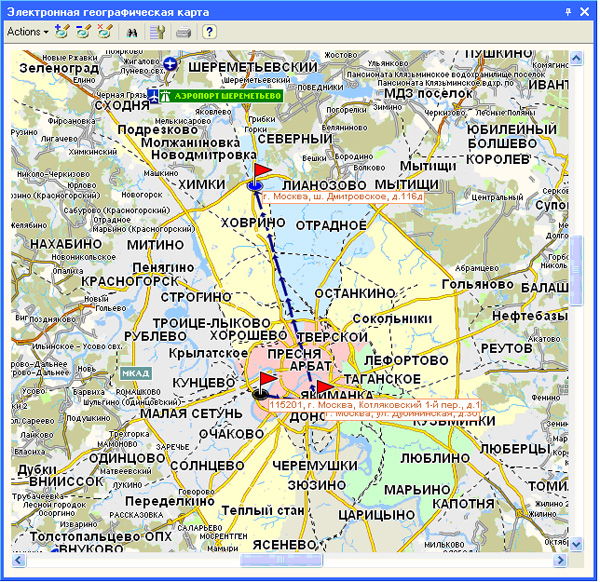Image resolution: width=600 pixels, height=582 pixels.
Task: Open help with the question mark icon
Action: pyautogui.click(x=209, y=32)
